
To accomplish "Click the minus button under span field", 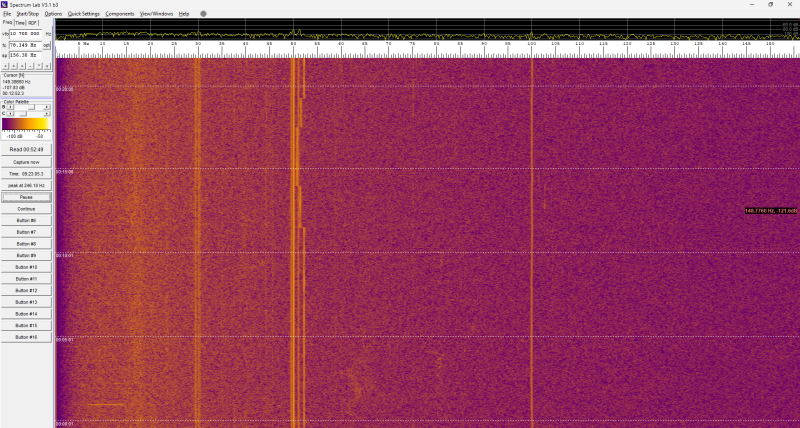I will pos(30,66).
